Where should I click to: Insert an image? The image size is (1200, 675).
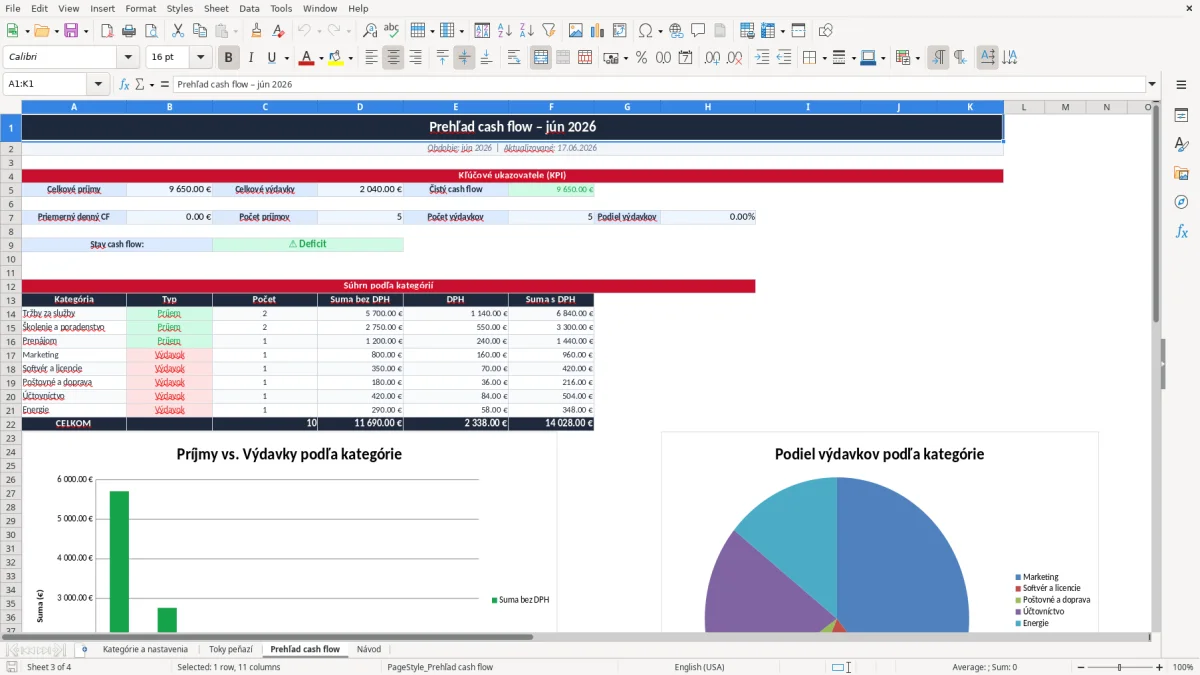point(575,31)
